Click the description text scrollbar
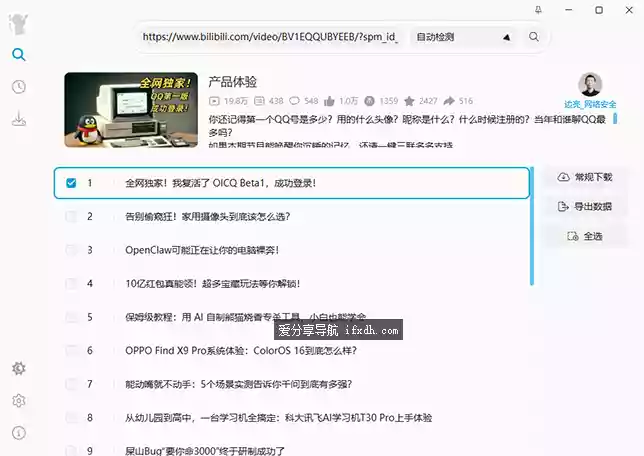This screenshot has height=456, width=644. tap(615, 119)
